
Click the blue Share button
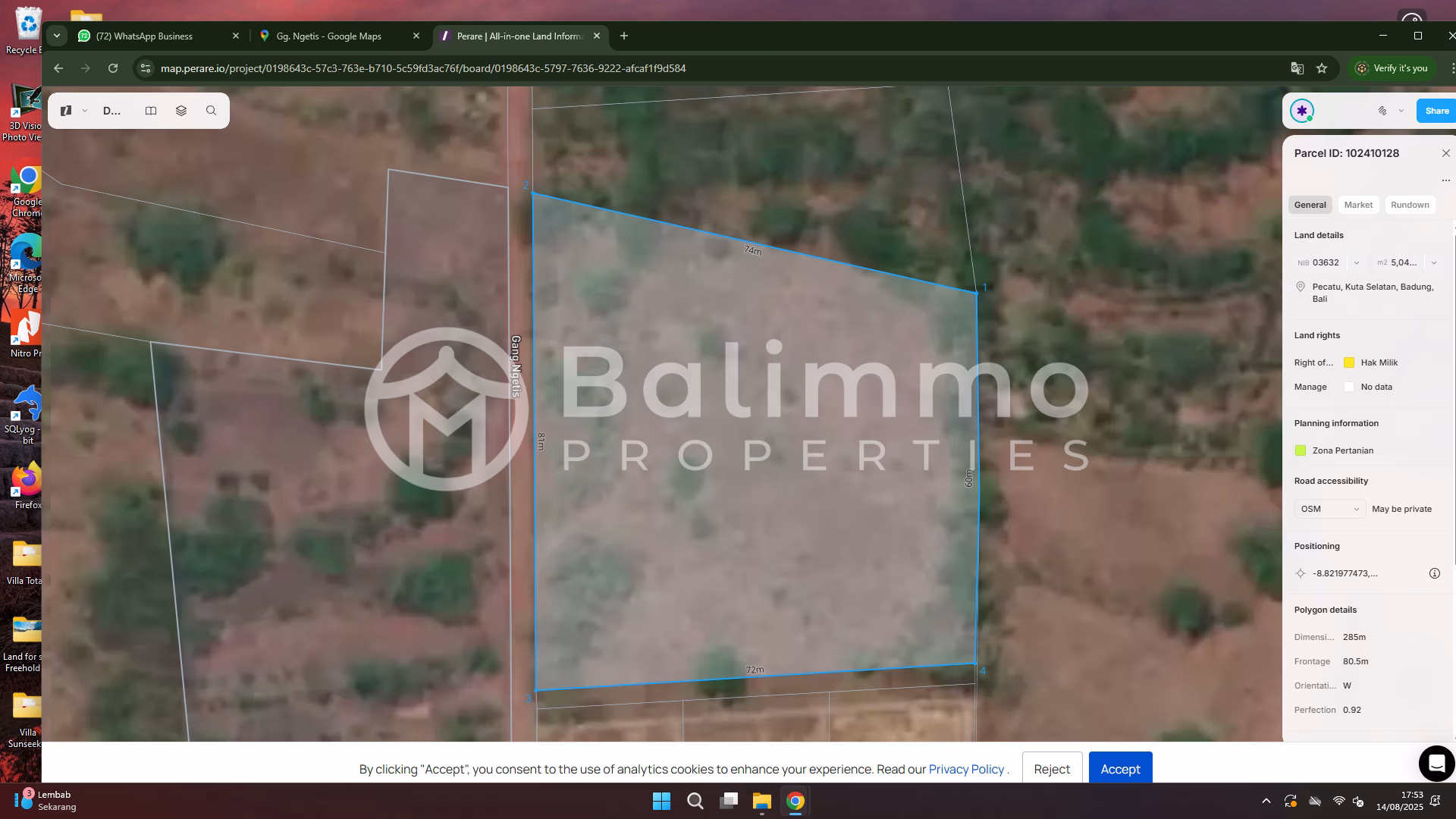[x=1436, y=111]
